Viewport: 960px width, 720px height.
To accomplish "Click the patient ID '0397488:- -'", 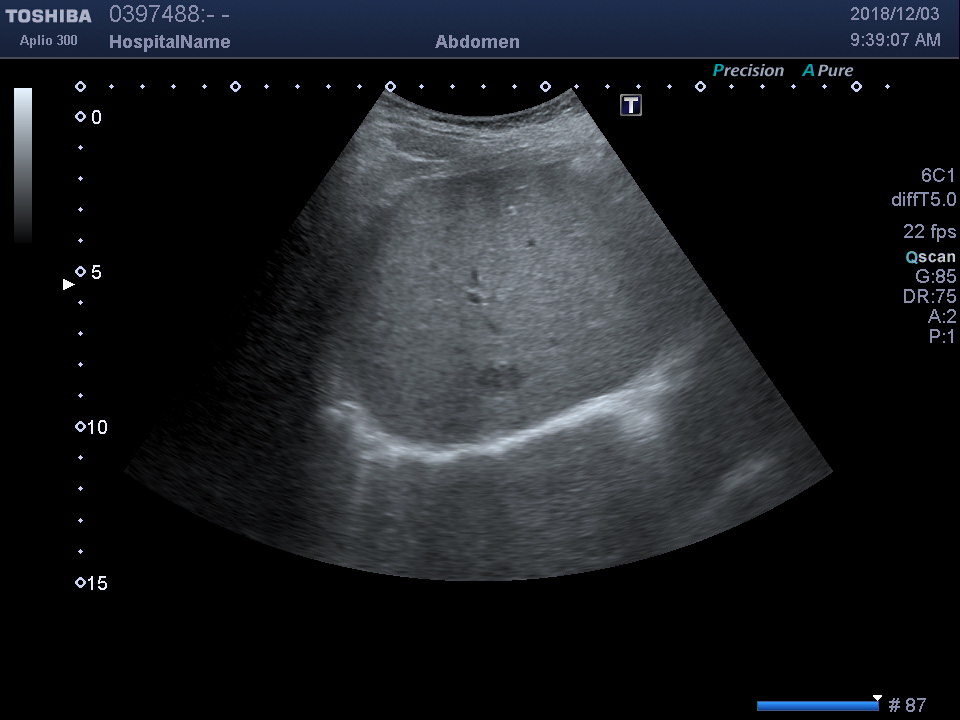I will tap(170, 14).
